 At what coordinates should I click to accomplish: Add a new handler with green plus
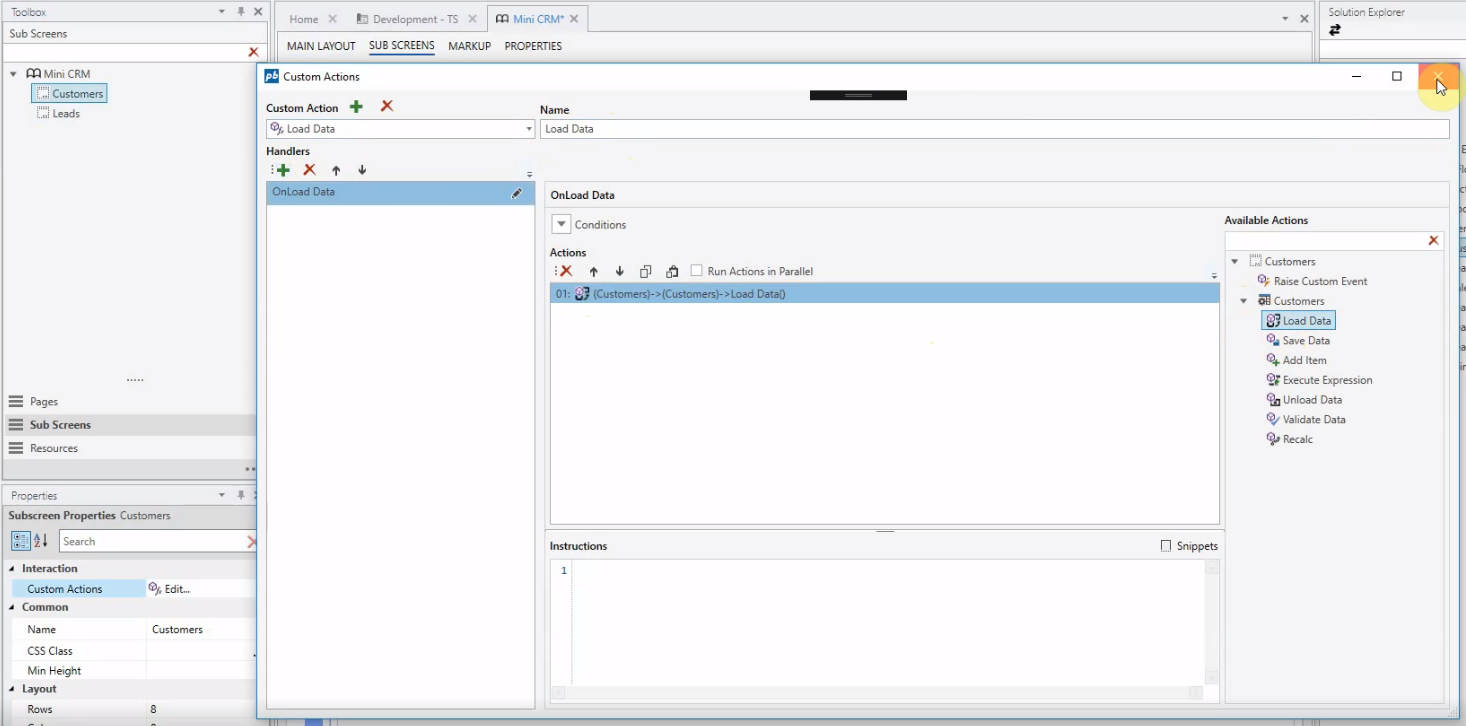coord(283,171)
